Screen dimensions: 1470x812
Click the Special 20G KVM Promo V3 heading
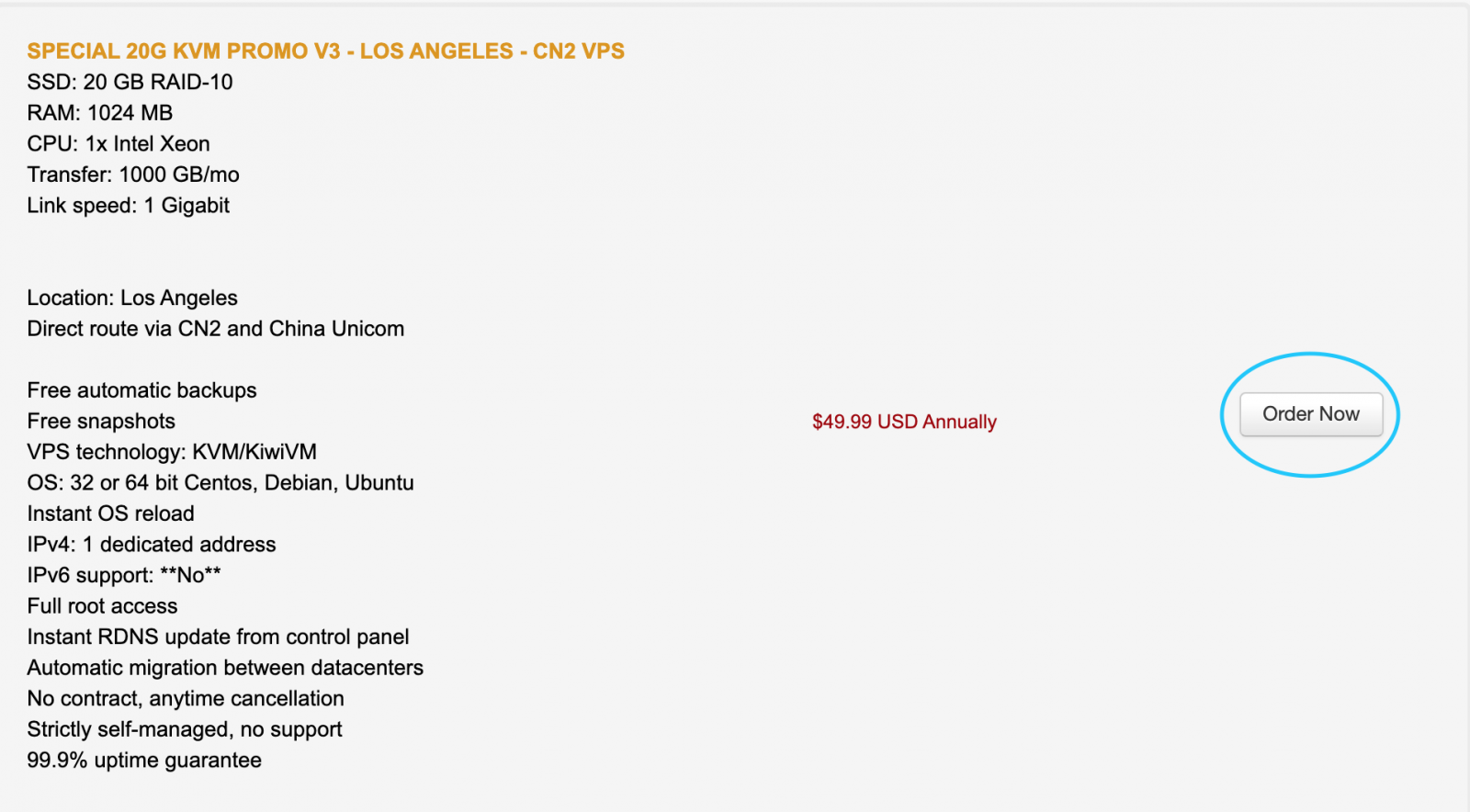[x=325, y=51]
